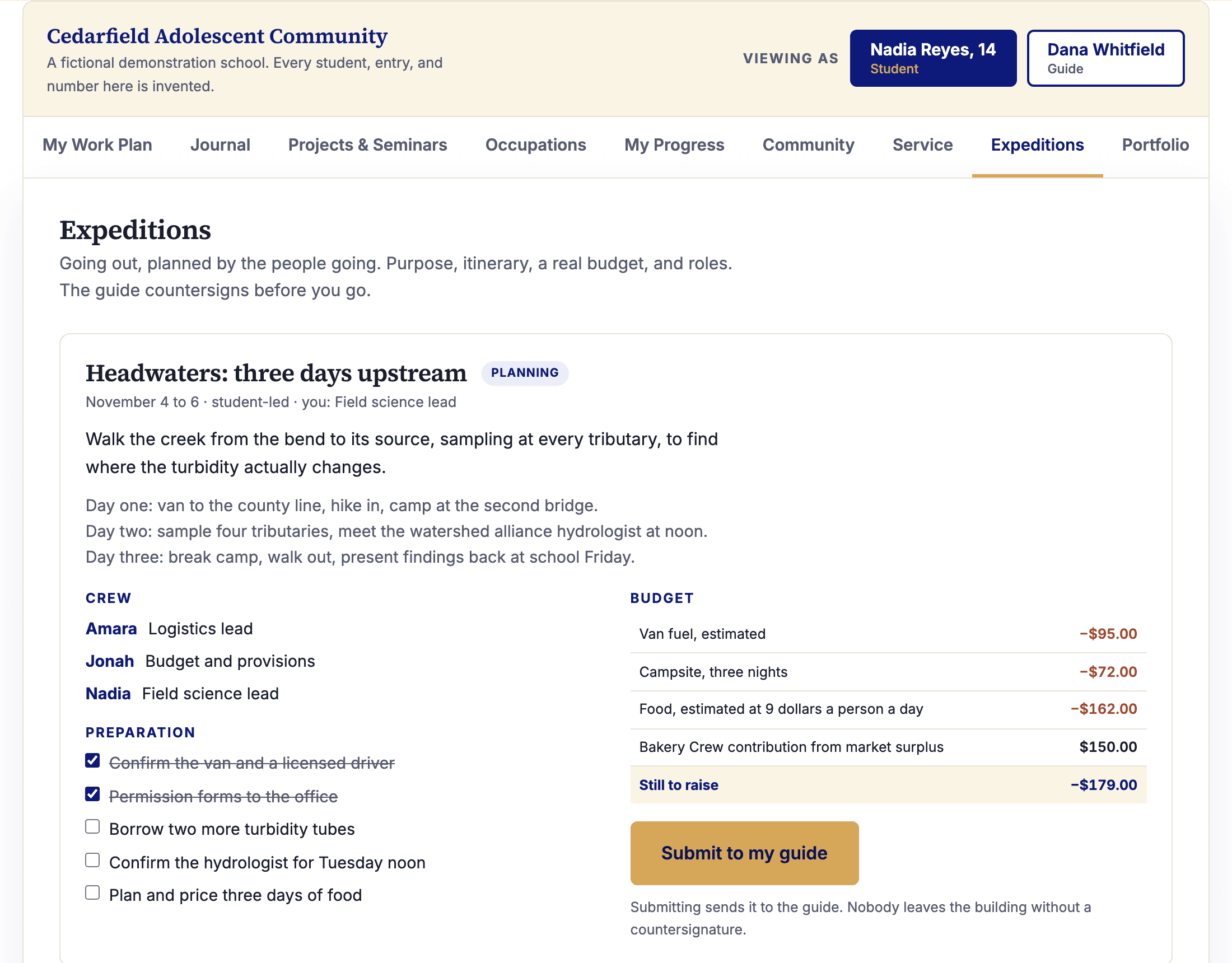Click the −$95.00 van fuel amount
Screen dimensions: 1232x963
(1108, 634)
